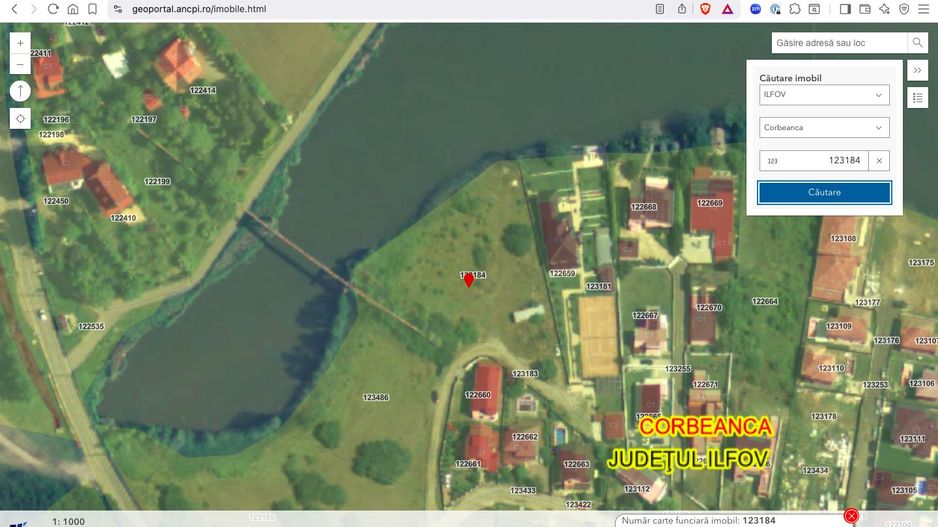Screen dimensions: 938x527
Task: Collapse the search panel with double chevron
Action: click(918, 70)
